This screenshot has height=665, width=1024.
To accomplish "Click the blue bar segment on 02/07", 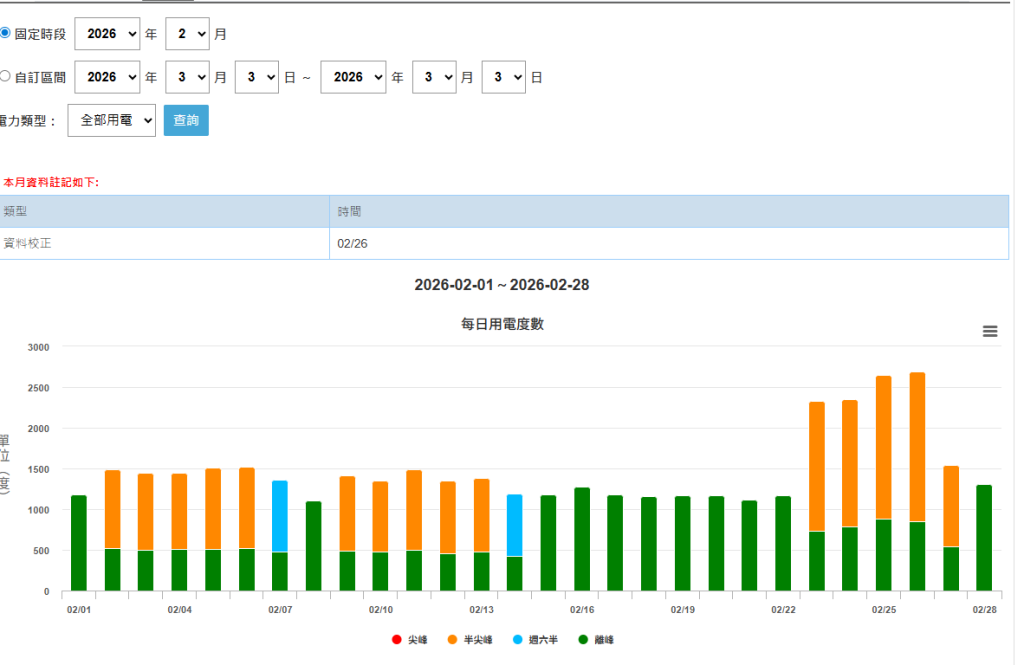I will [280, 516].
